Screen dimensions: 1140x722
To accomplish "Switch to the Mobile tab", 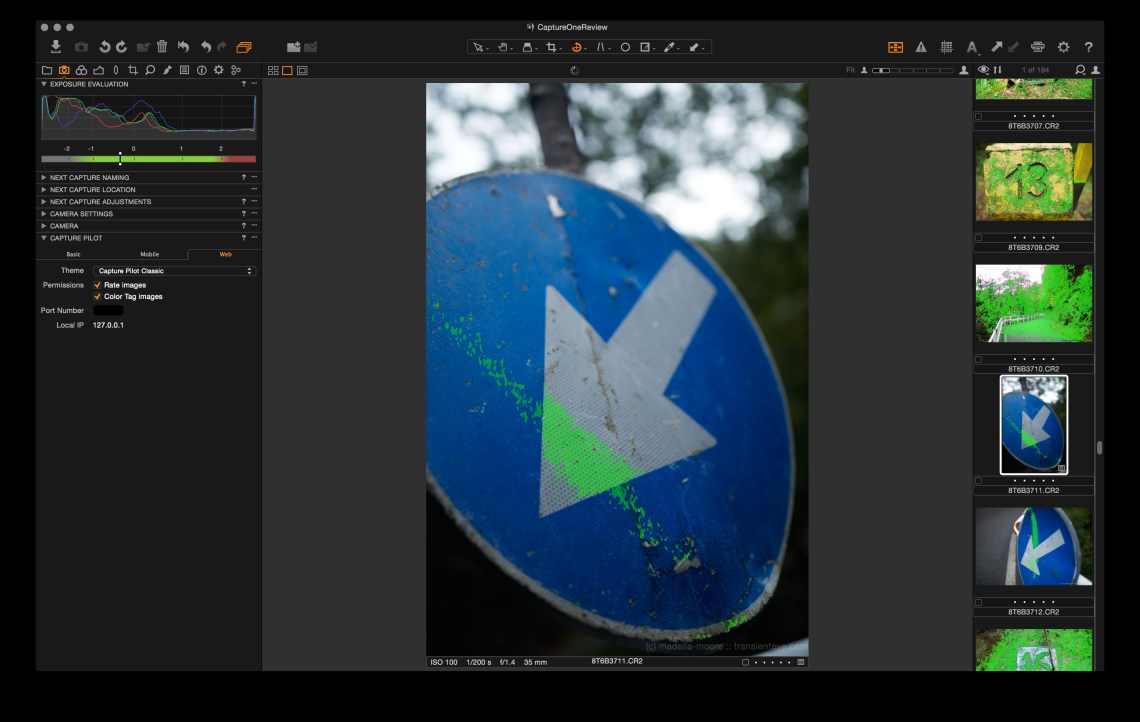I will pyautogui.click(x=149, y=254).
